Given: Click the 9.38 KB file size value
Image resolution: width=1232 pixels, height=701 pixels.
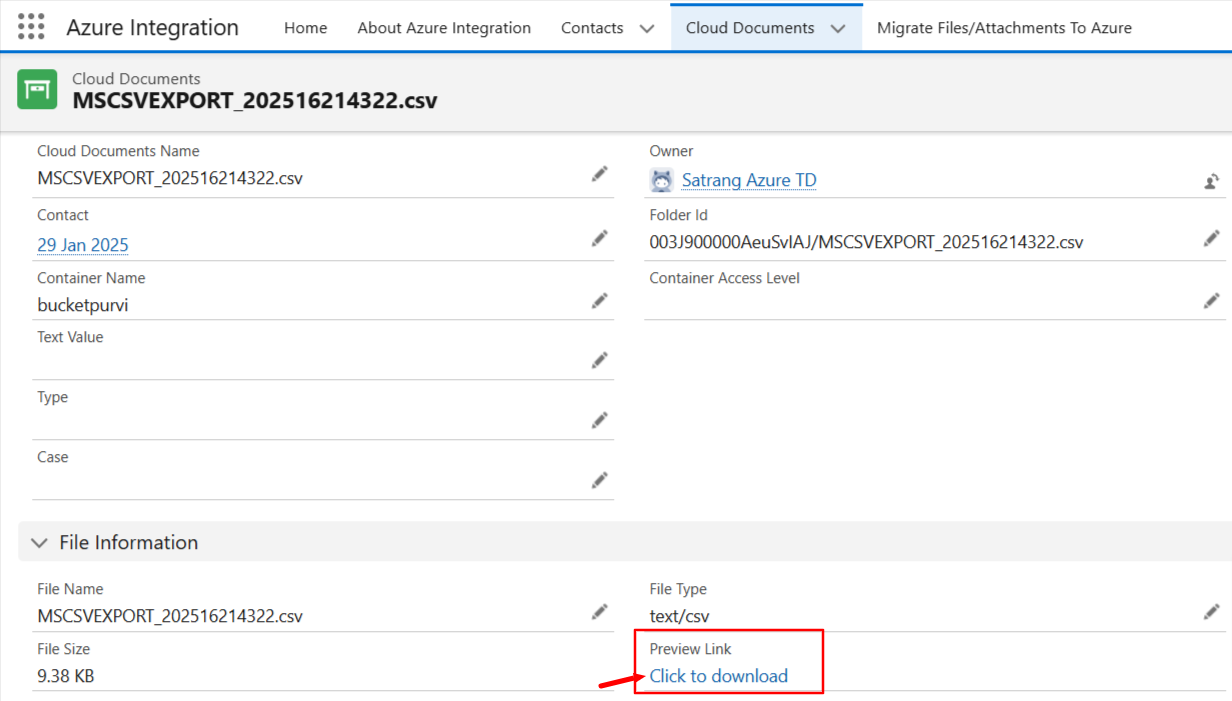Looking at the screenshot, I should [66, 676].
